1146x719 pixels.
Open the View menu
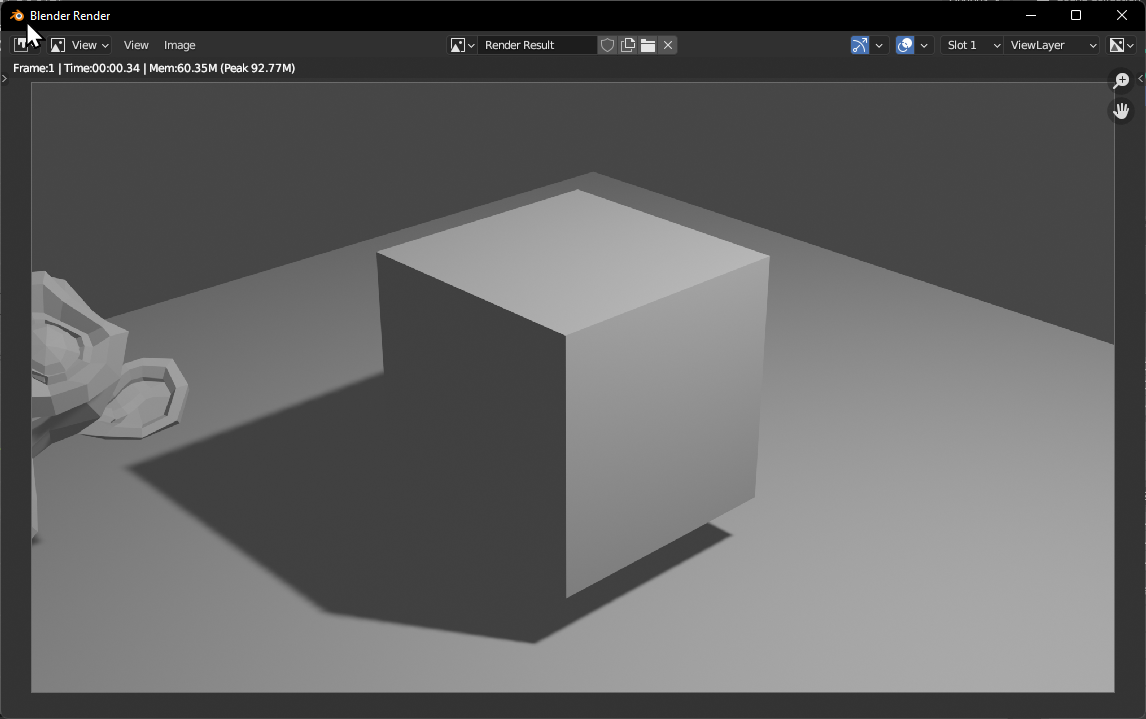click(x=136, y=45)
